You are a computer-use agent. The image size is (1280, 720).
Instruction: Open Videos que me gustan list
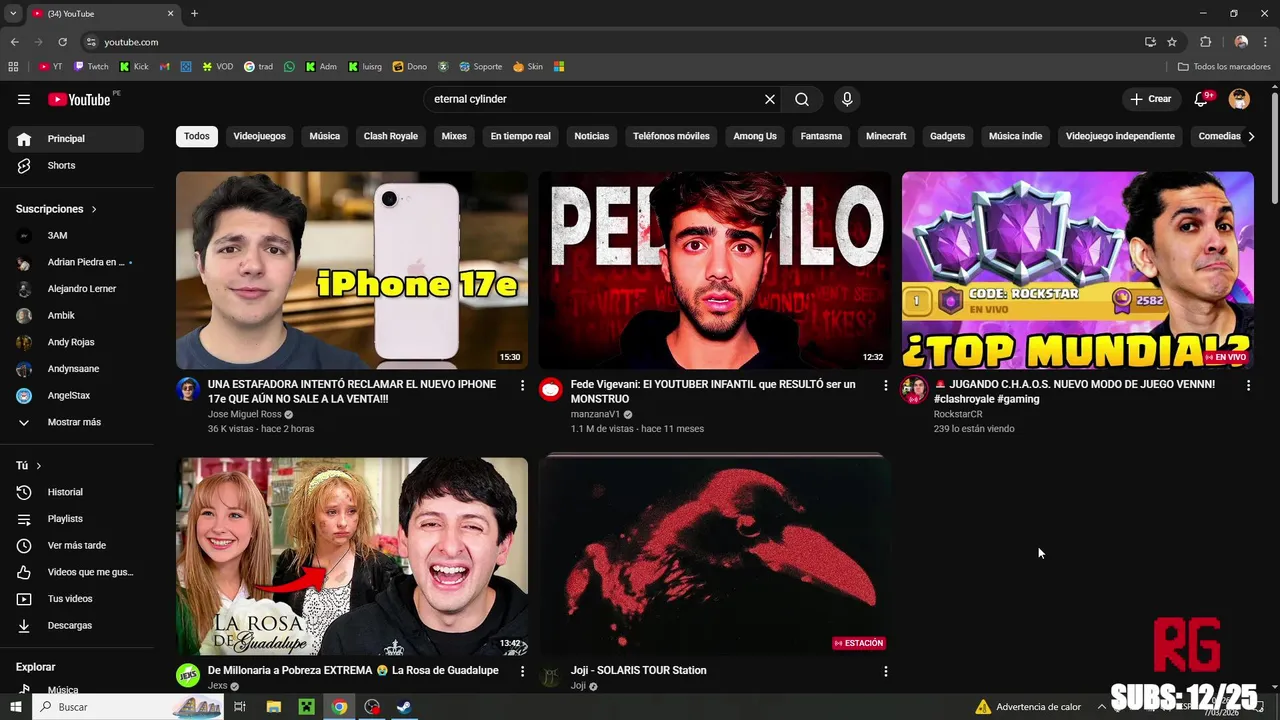[x=76, y=572]
